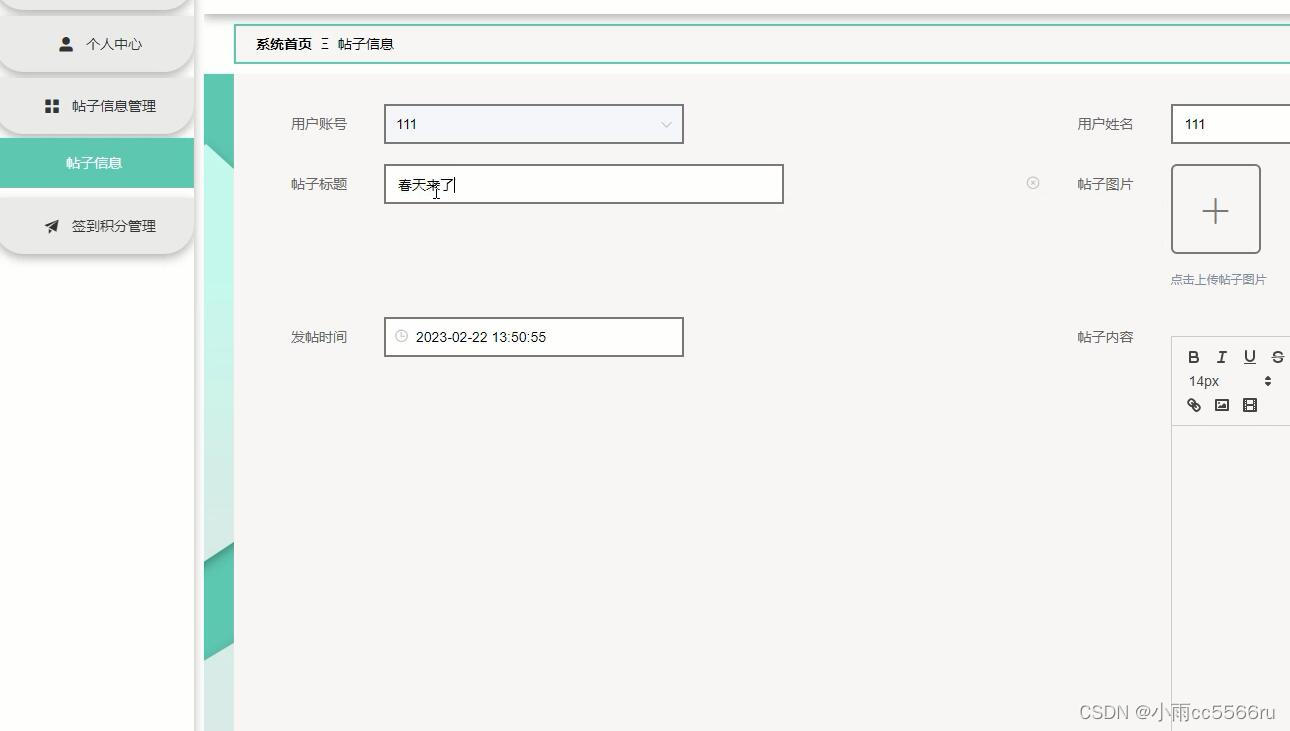Insert an image in editor
Image resolution: width=1290 pixels, height=731 pixels.
tap(1221, 405)
